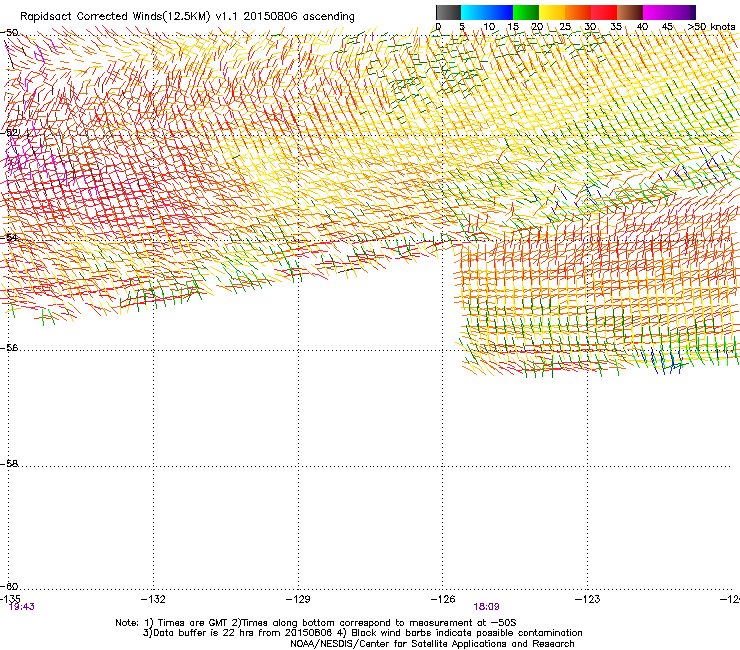
Task: Click the gray 0-5 knots legend swatch
Action: [x=448, y=12]
